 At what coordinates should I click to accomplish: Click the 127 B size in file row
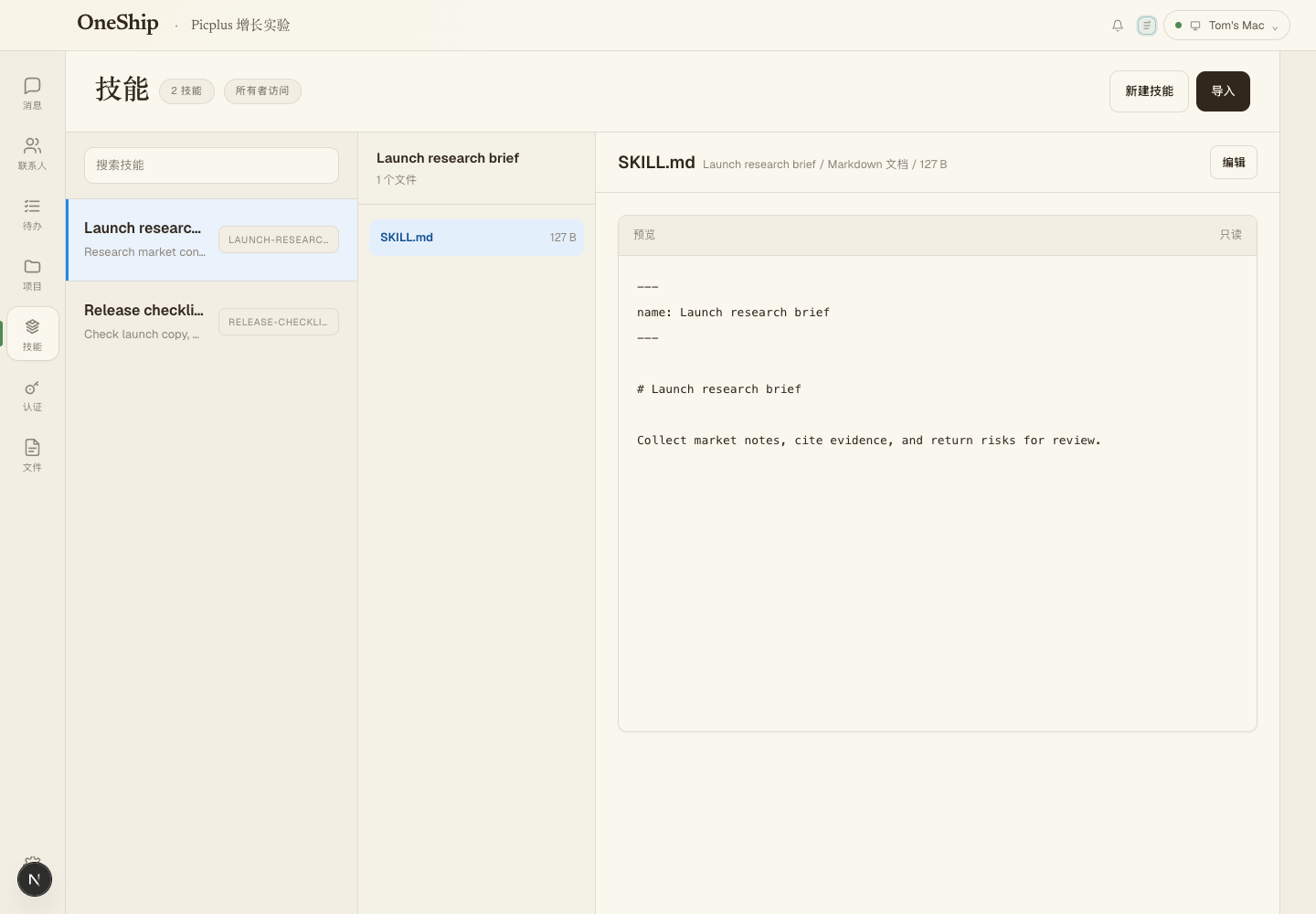coord(563,238)
